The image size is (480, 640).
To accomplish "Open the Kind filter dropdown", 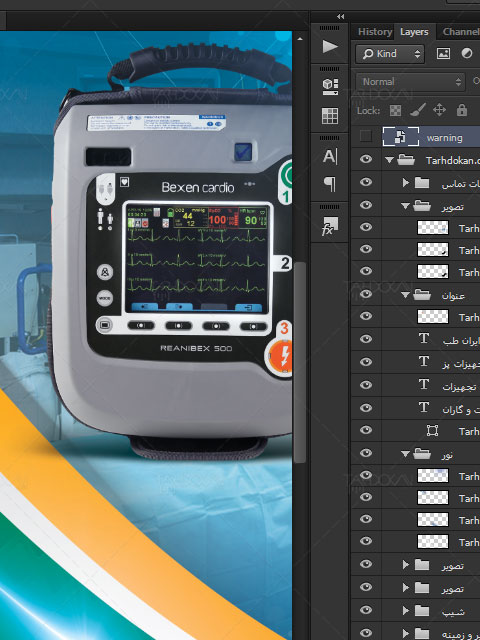I will (390, 53).
